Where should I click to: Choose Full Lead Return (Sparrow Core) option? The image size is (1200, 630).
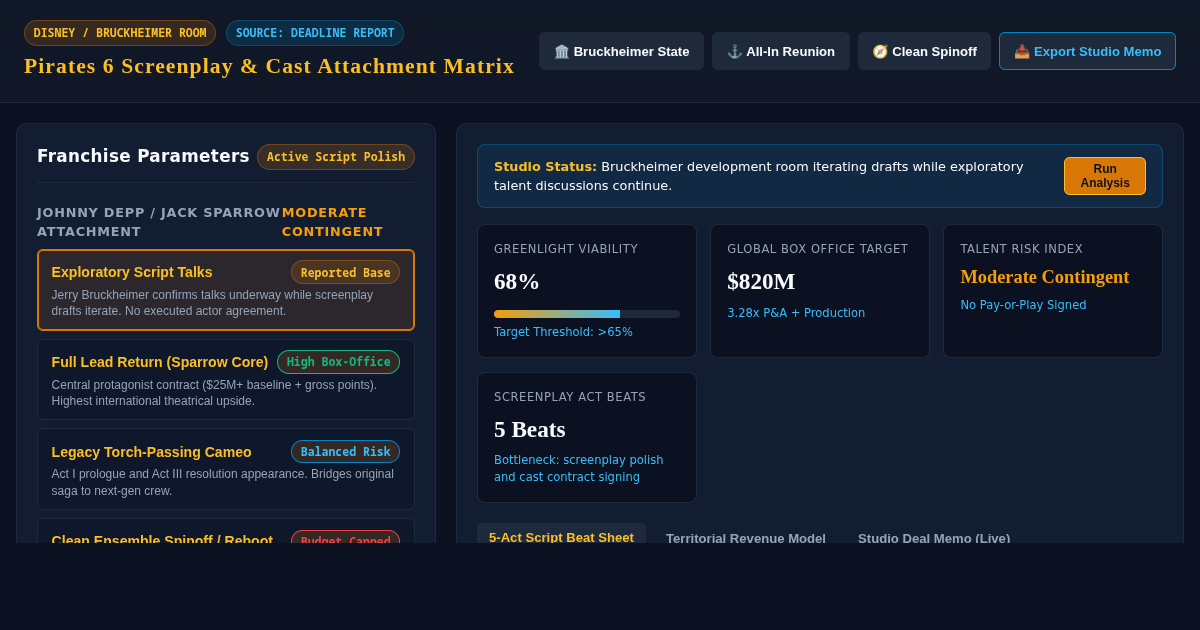(x=226, y=379)
